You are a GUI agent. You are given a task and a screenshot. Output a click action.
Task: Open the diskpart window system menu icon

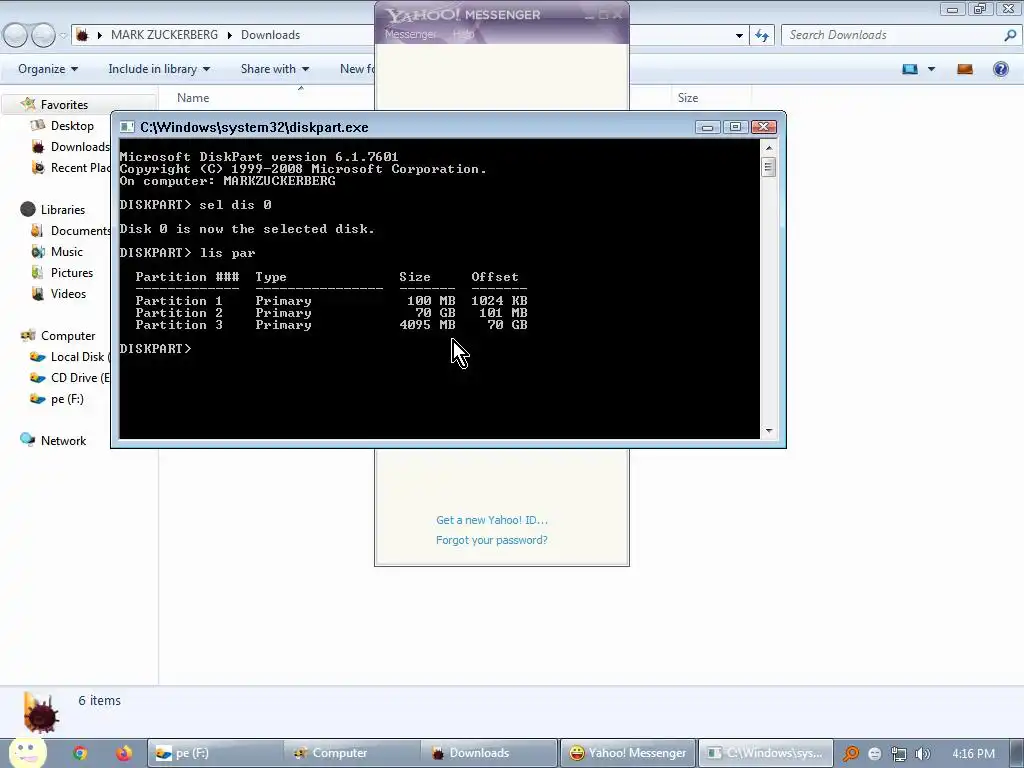(127, 127)
